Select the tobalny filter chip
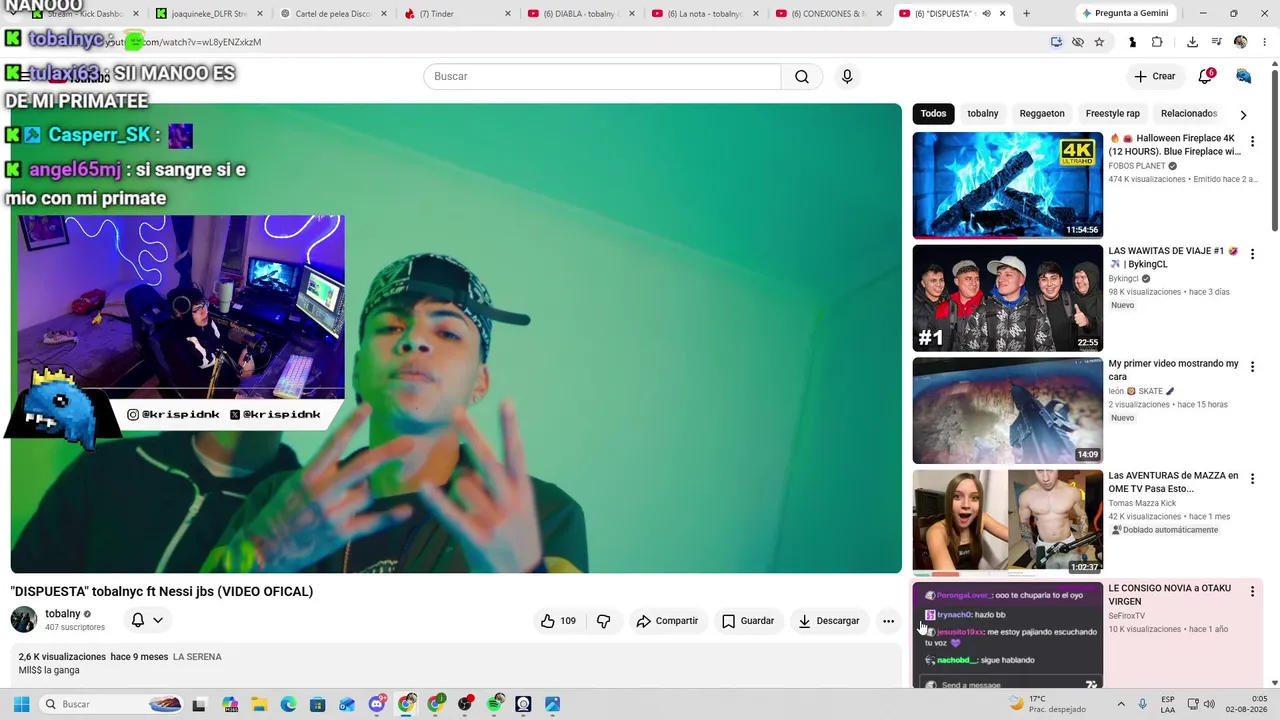The width and height of the screenshot is (1280, 720). tap(983, 114)
